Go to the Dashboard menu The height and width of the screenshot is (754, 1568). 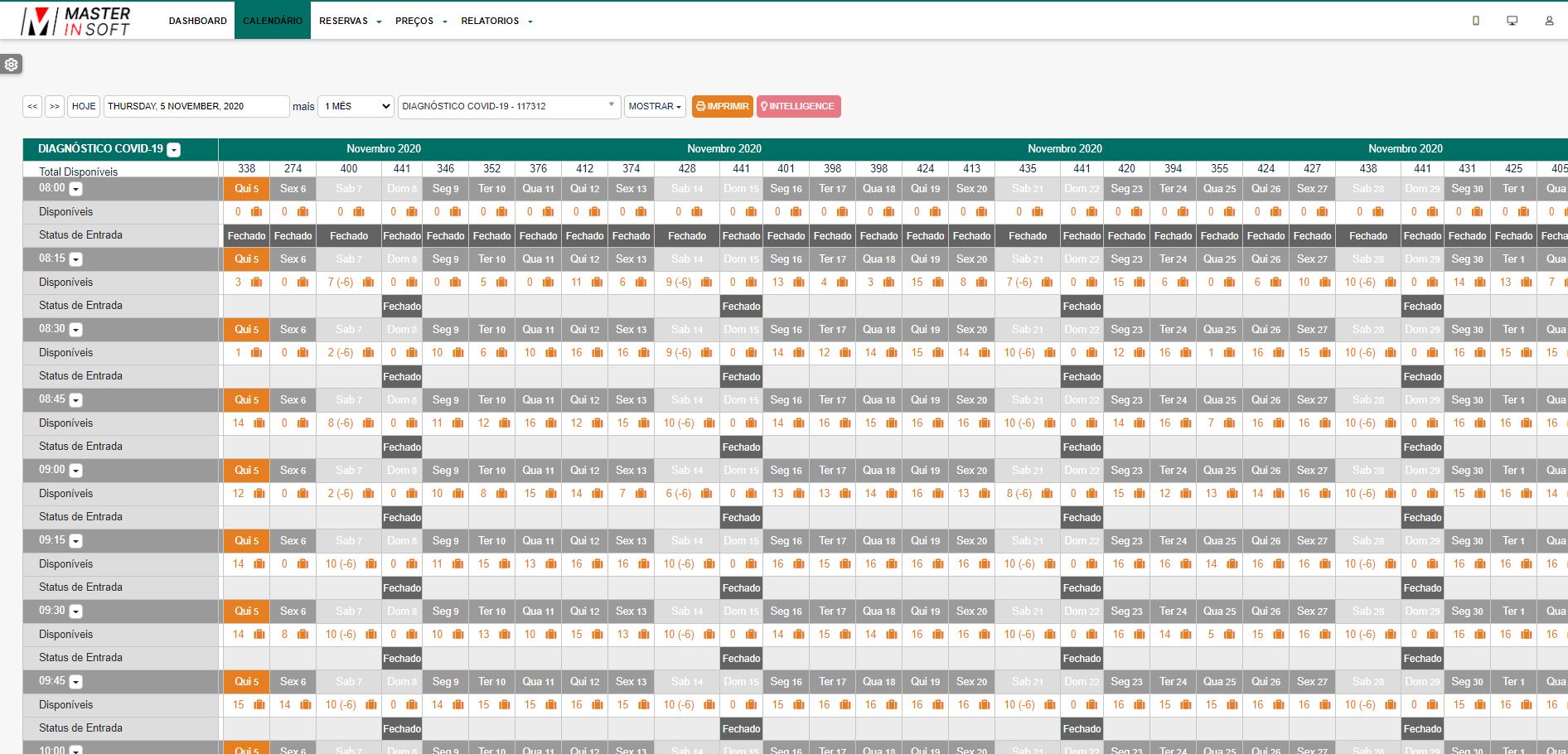point(197,21)
